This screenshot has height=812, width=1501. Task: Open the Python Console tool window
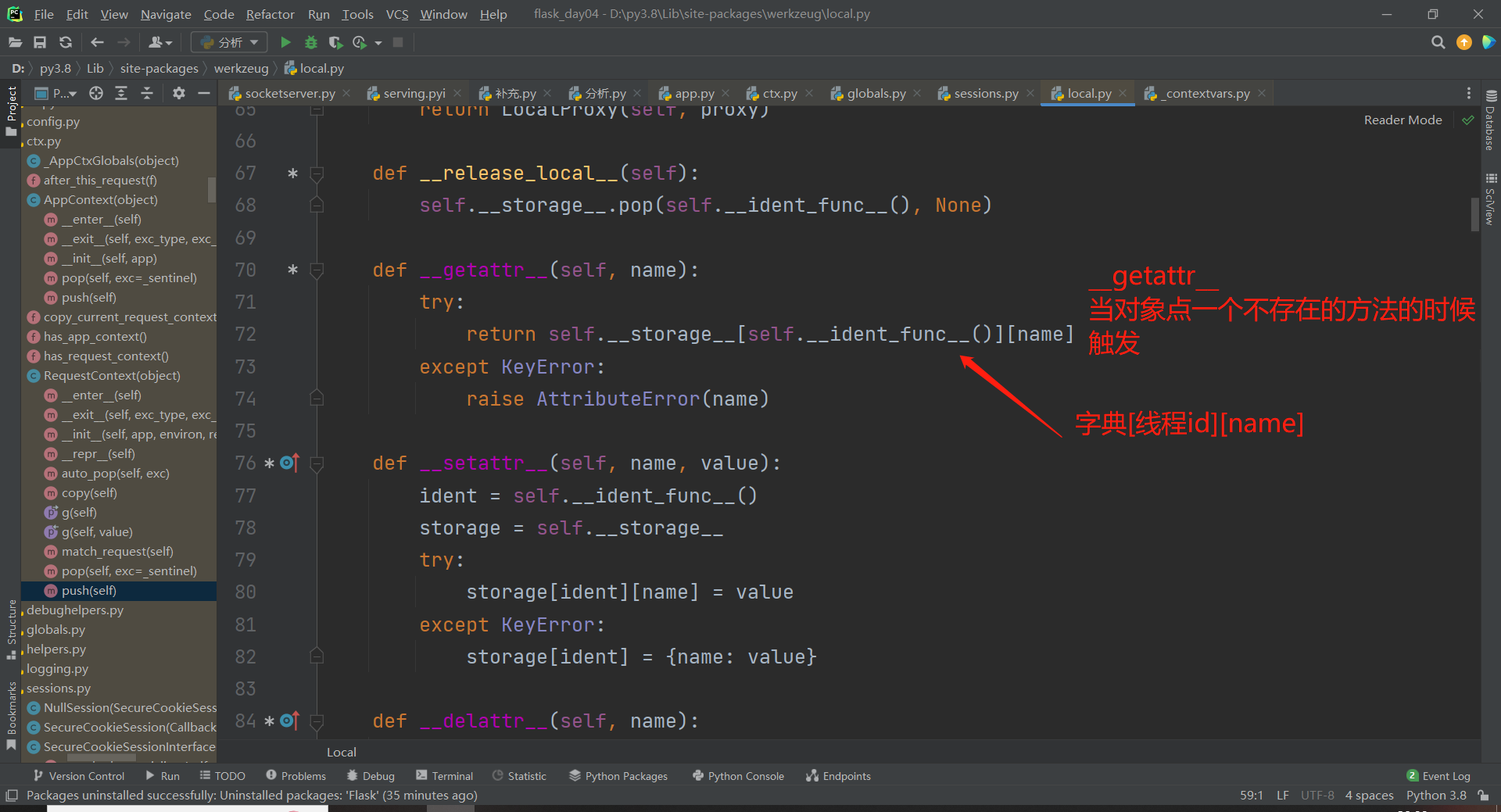(738, 775)
